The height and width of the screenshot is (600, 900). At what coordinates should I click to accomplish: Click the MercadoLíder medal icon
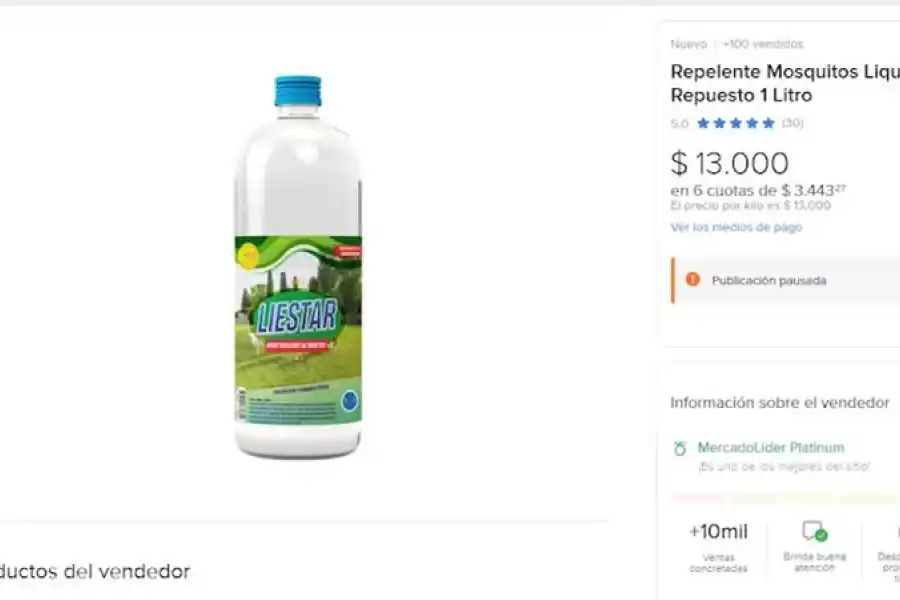pyautogui.click(x=680, y=448)
